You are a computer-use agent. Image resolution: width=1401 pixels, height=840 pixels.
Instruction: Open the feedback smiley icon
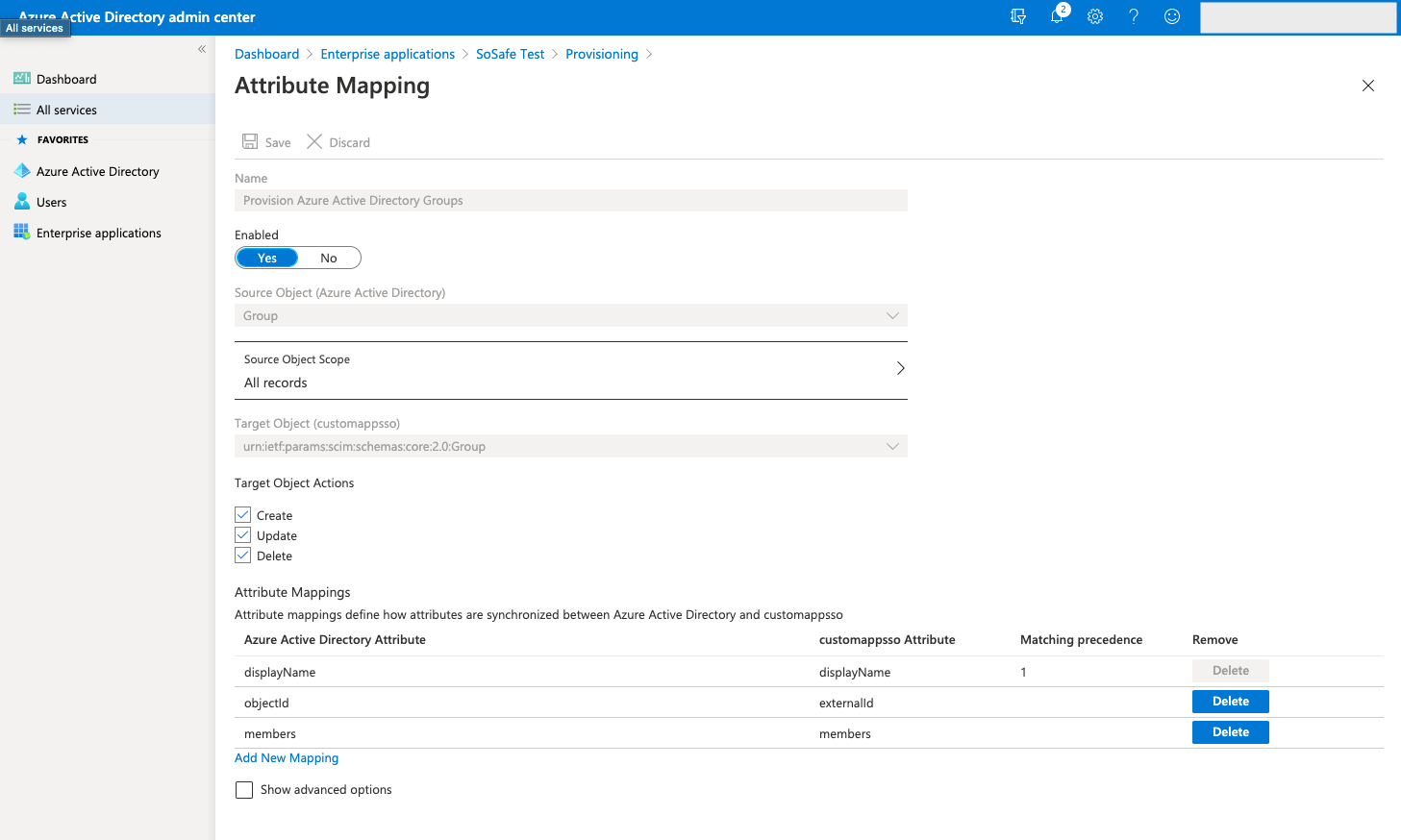[x=1172, y=16]
